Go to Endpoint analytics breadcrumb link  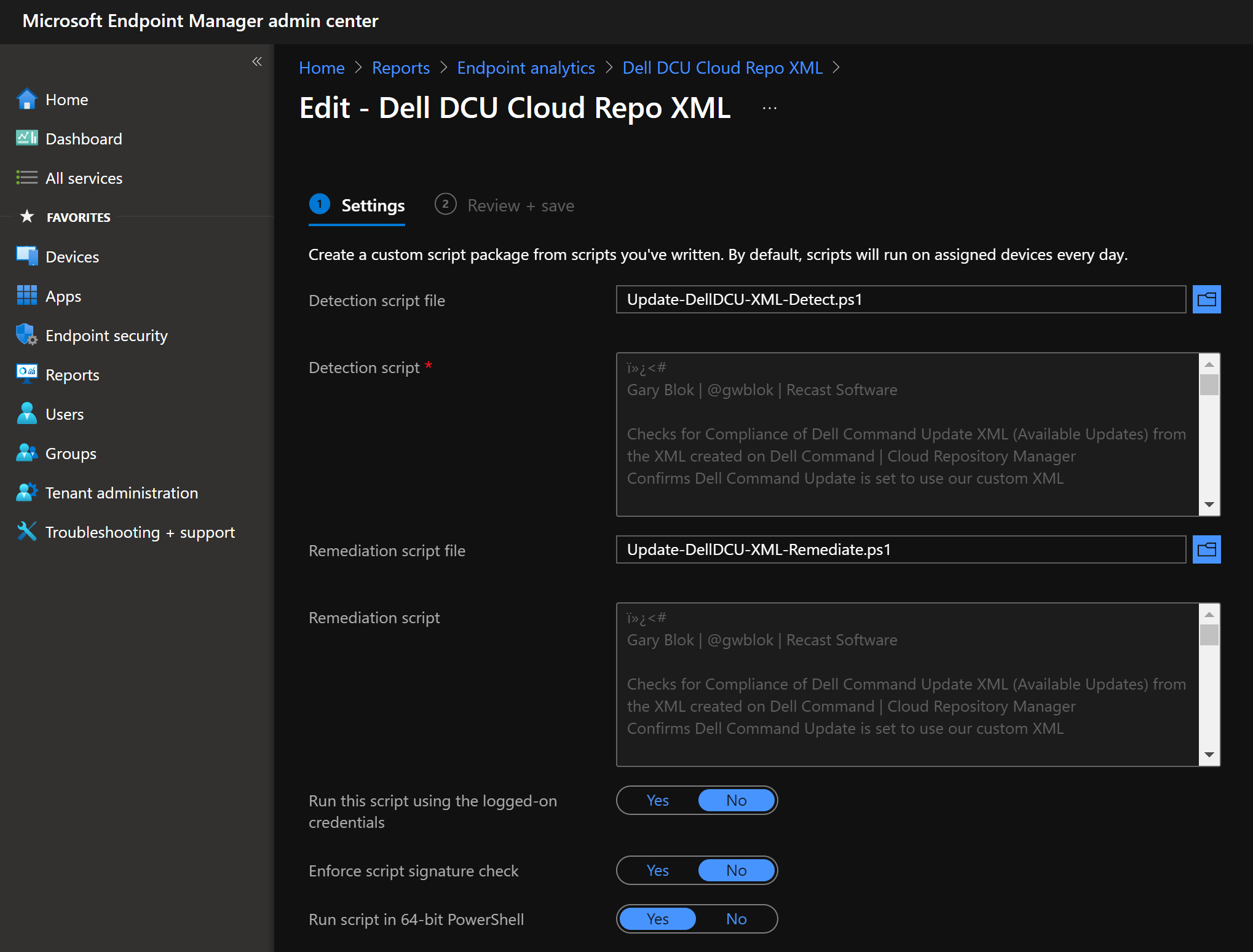pyautogui.click(x=526, y=68)
